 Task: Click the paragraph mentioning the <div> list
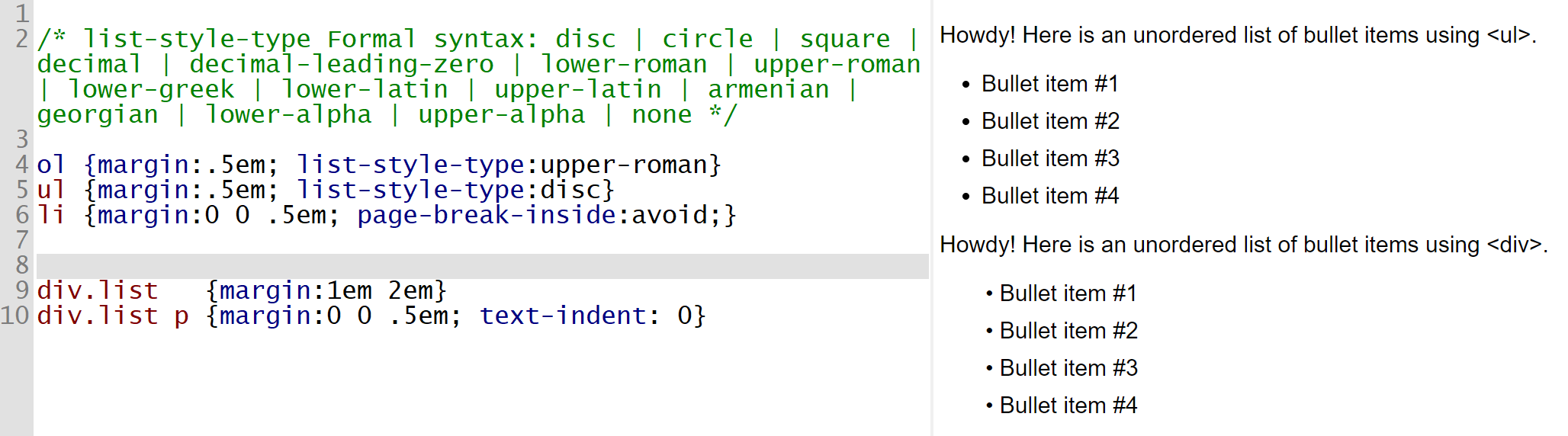coord(1243,245)
